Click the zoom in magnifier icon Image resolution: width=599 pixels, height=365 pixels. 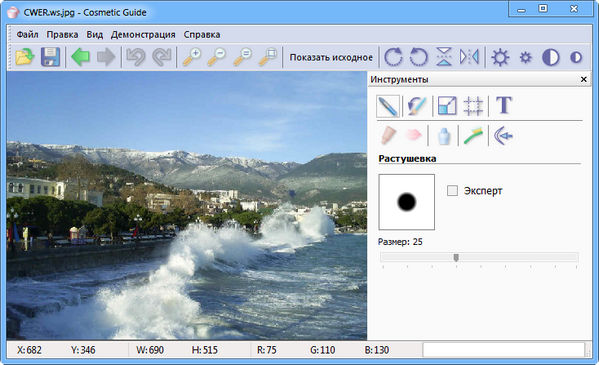tap(191, 57)
